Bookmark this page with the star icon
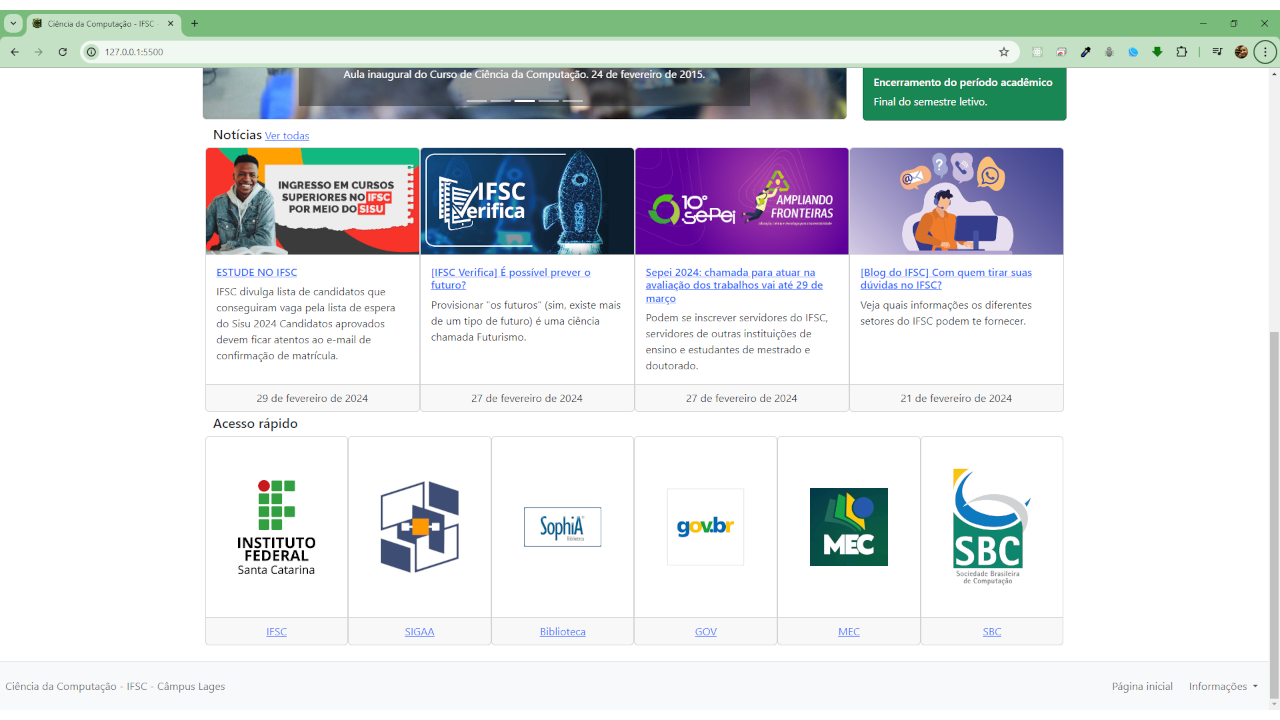 pos(1003,52)
